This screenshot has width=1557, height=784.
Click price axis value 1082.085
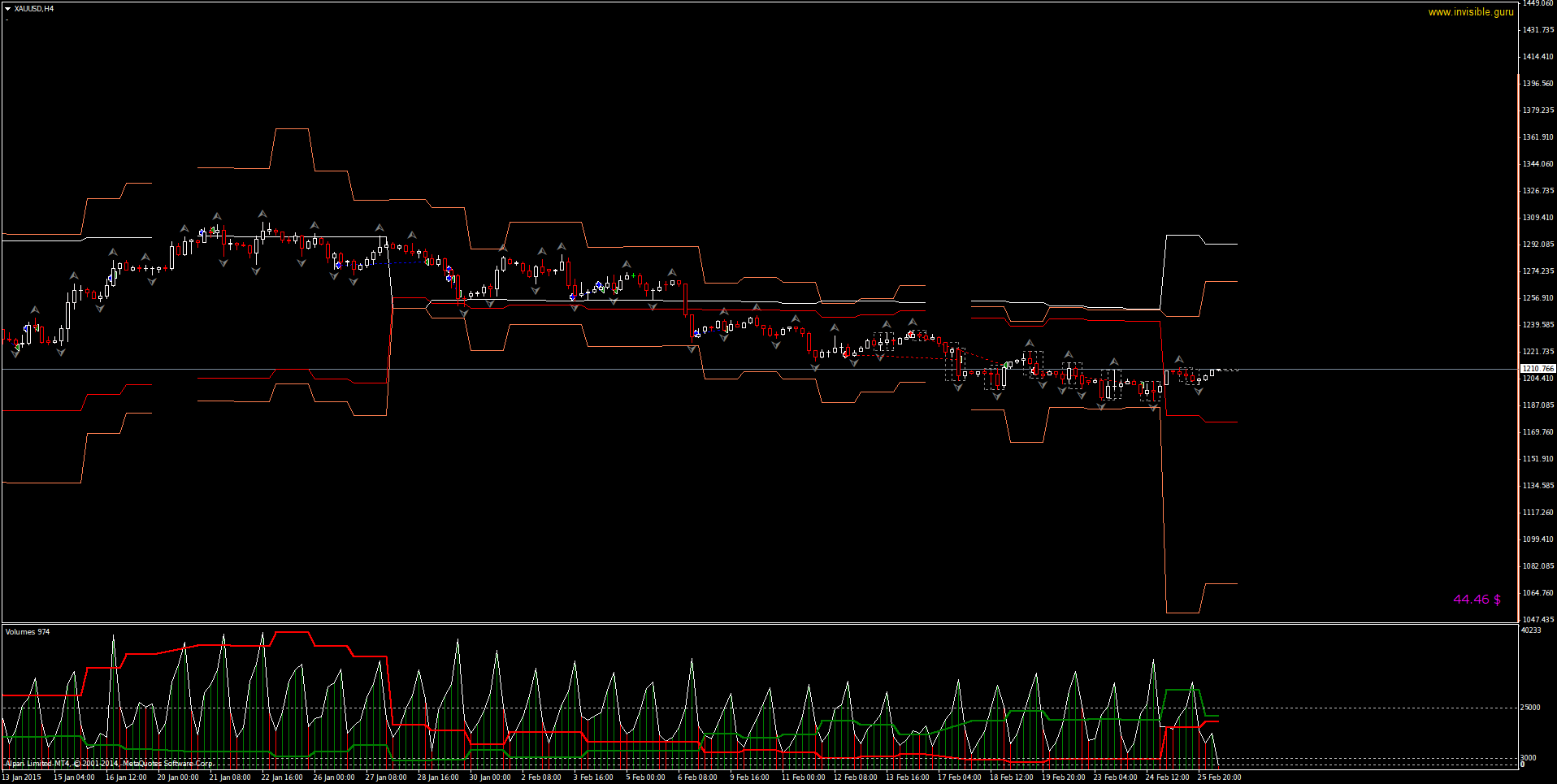1537,566
